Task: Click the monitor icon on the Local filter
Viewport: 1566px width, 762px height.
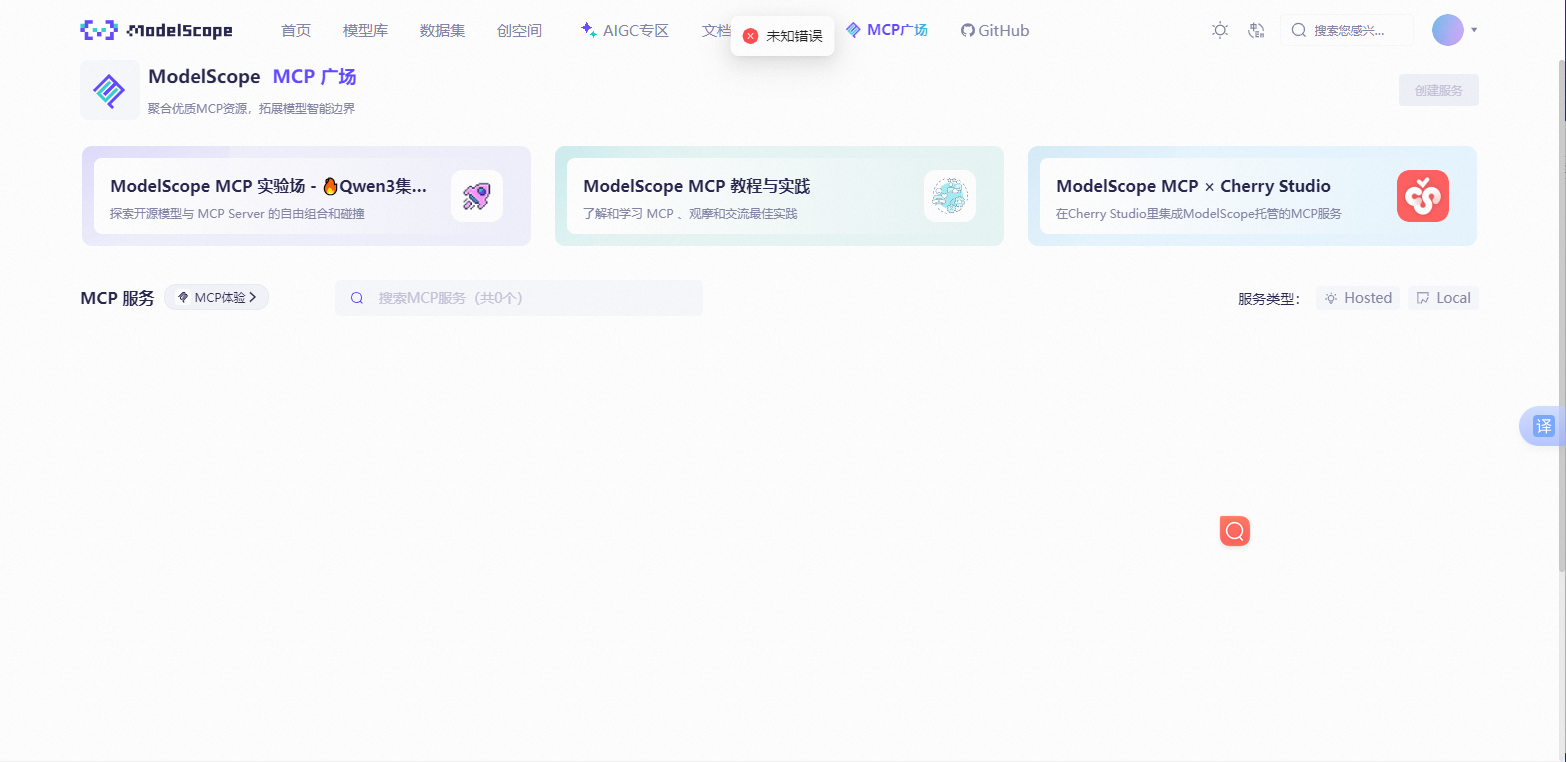Action: point(1423,298)
